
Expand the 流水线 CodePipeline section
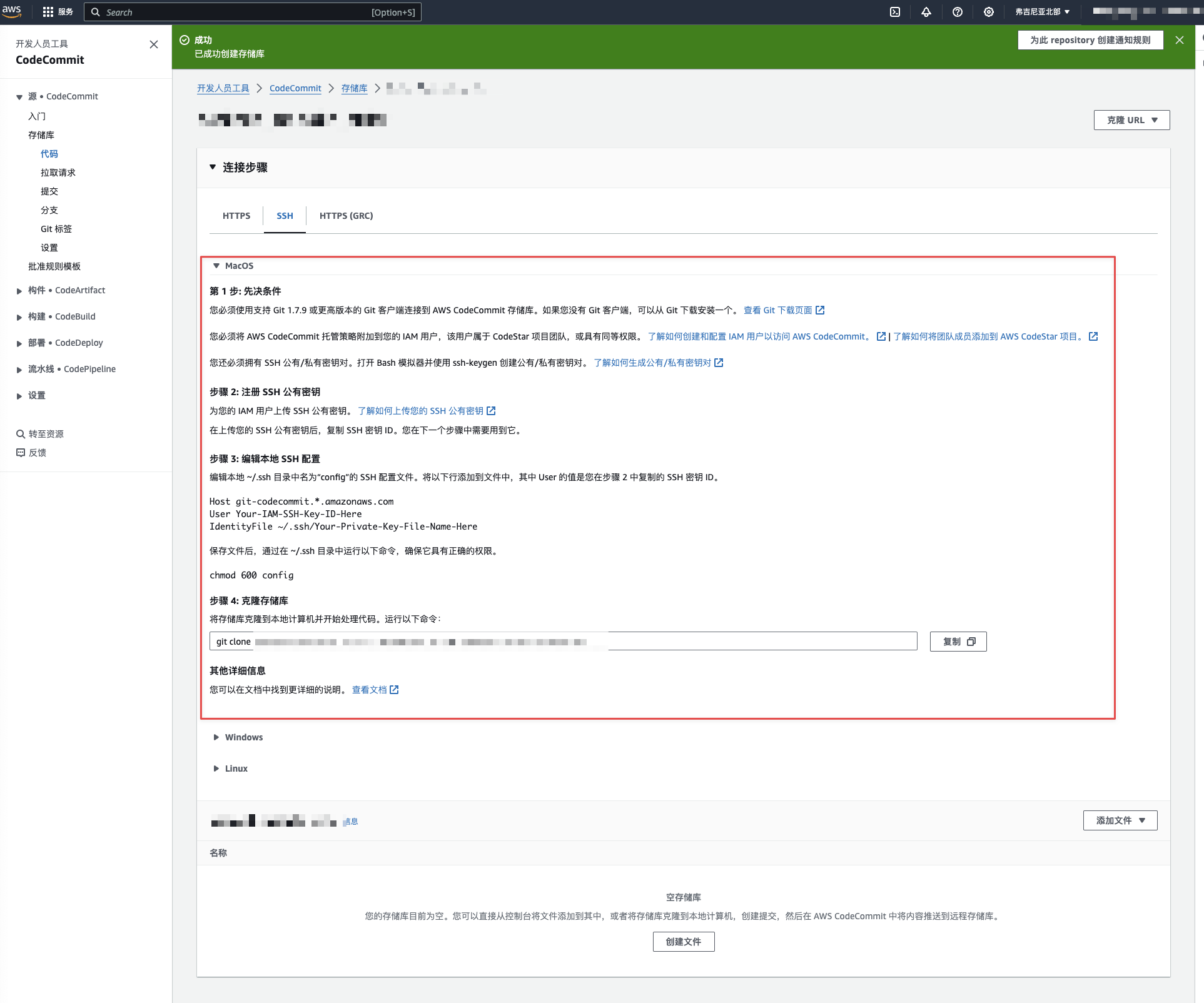pyautogui.click(x=19, y=370)
